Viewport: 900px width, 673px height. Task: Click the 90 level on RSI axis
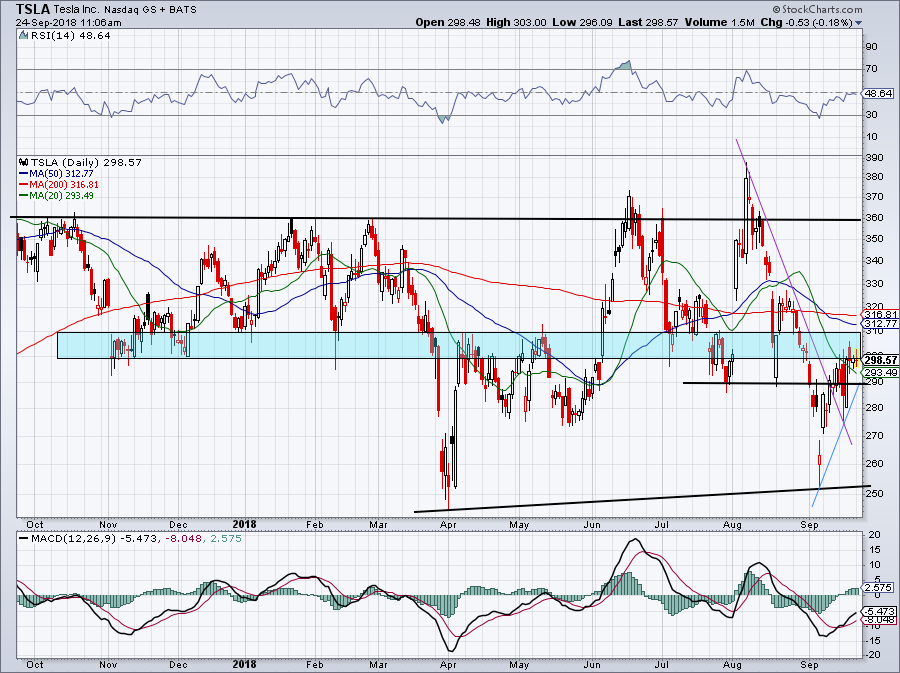click(x=871, y=46)
